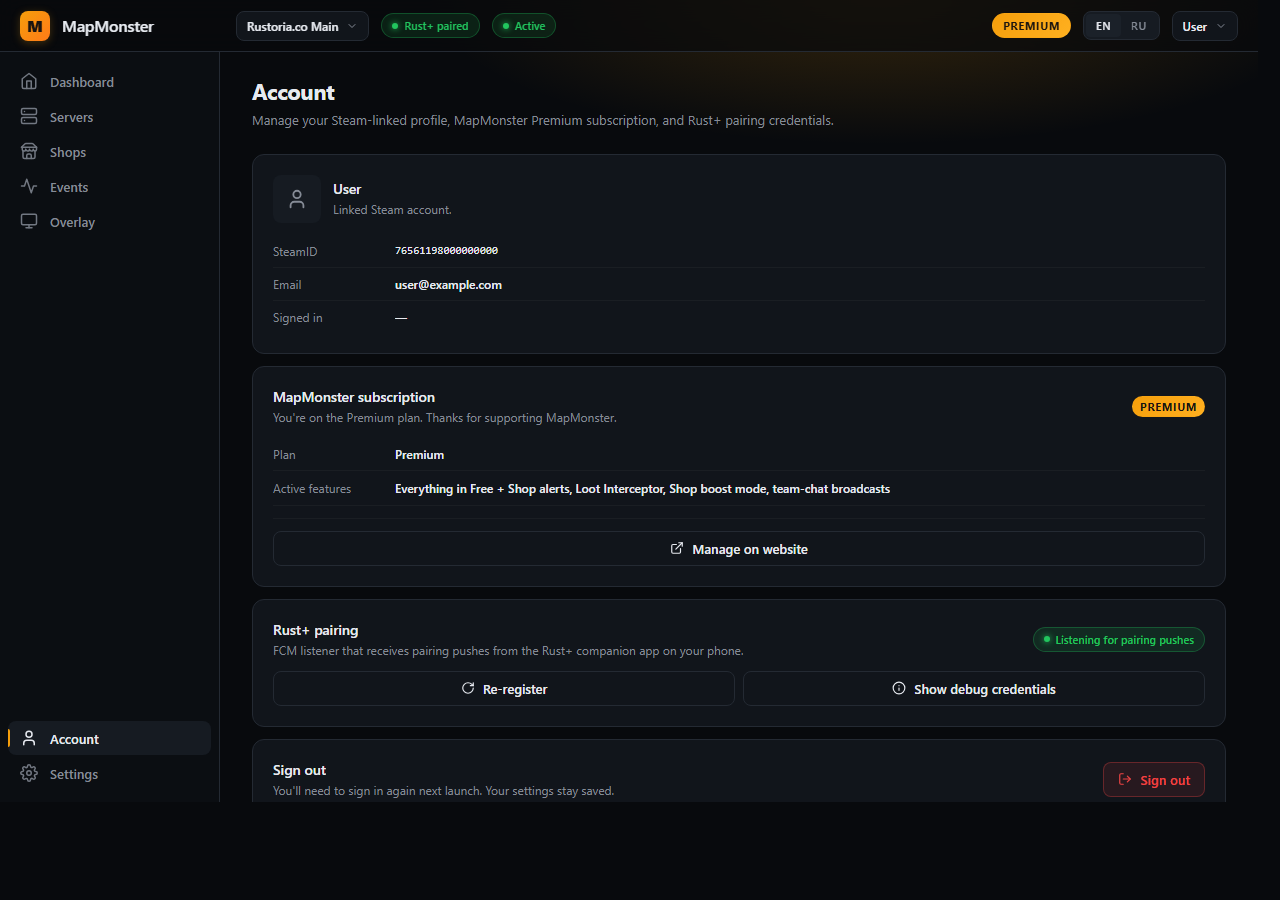Click the logout arrow icon on Sign out

tap(1125, 779)
